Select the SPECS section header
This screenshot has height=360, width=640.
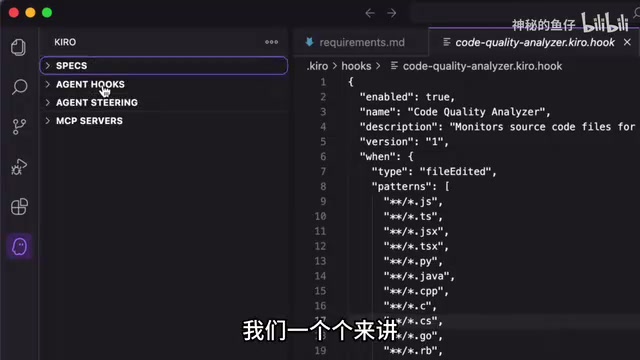tap(164, 65)
